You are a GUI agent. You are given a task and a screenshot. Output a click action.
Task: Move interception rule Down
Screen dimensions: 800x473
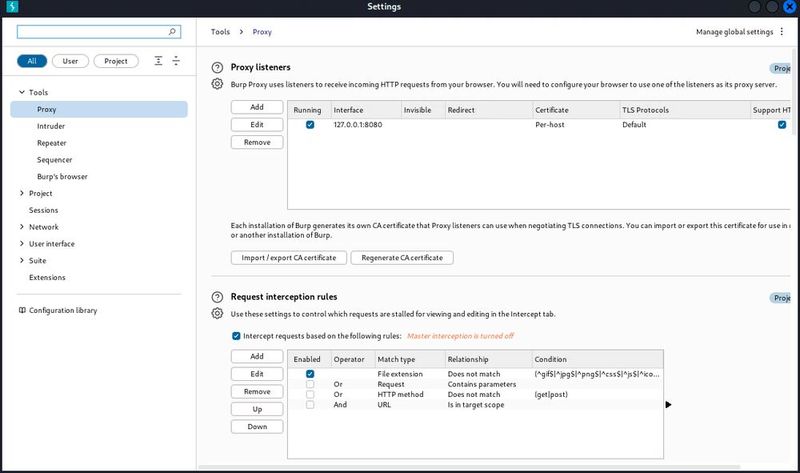point(257,427)
